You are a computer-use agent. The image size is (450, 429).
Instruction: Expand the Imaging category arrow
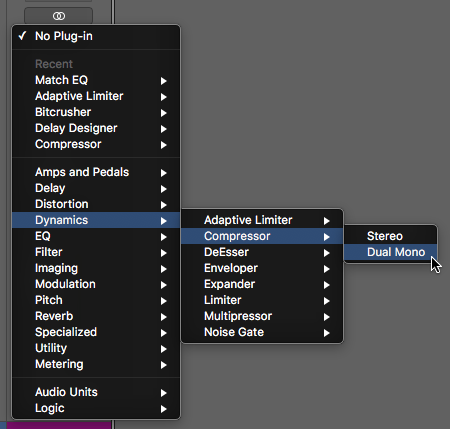click(163, 269)
